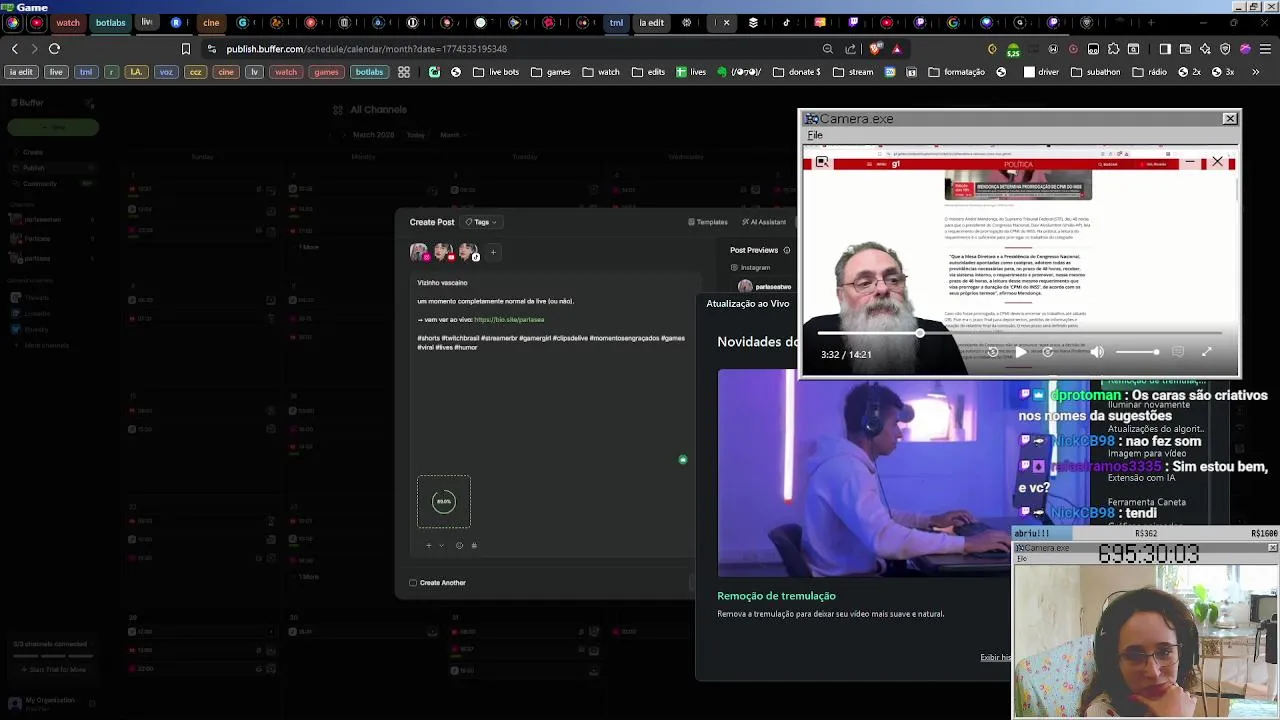
Task: Close the g1 video overlay X
Action: pyautogui.click(x=1217, y=162)
